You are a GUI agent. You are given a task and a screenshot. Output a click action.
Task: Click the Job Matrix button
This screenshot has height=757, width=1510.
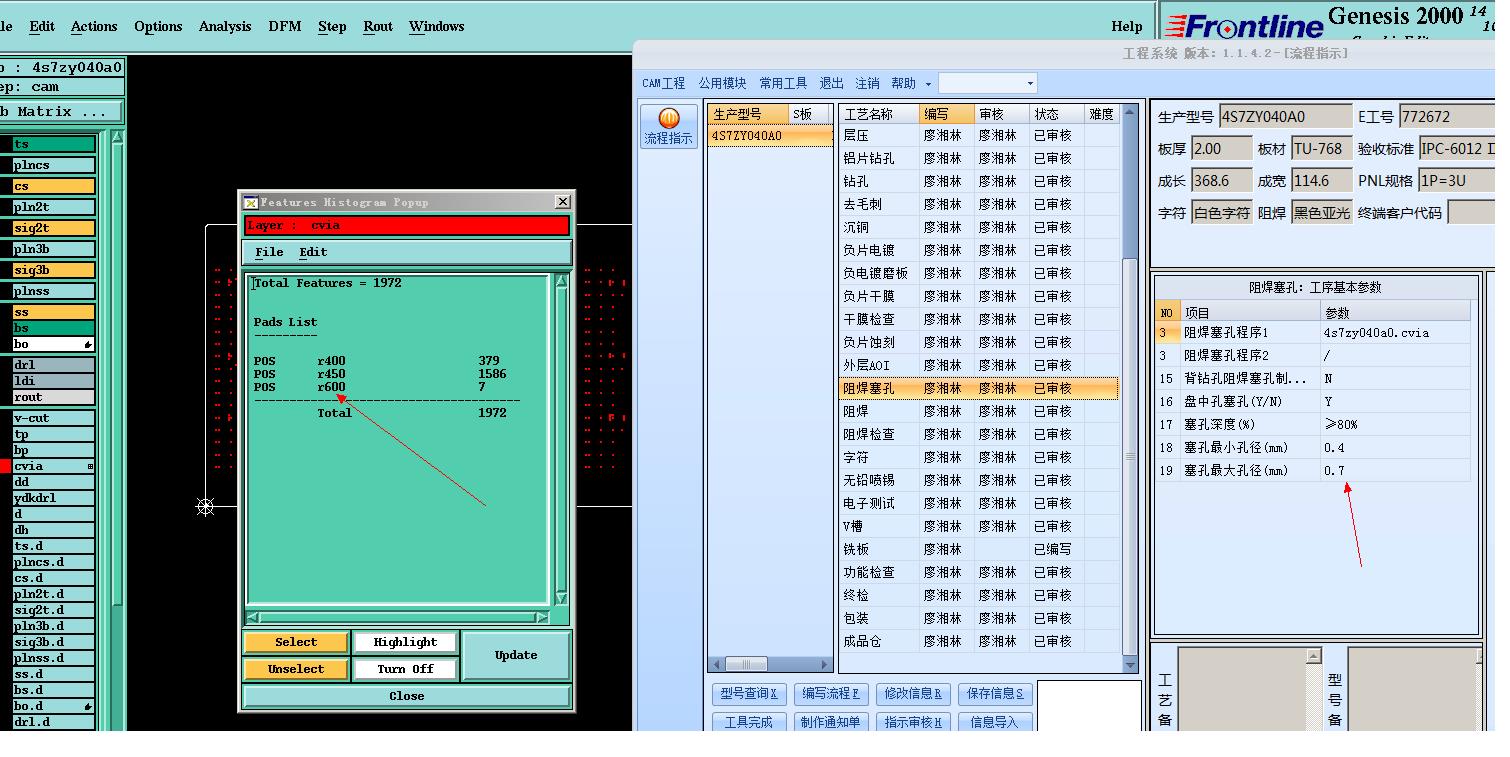(x=60, y=112)
